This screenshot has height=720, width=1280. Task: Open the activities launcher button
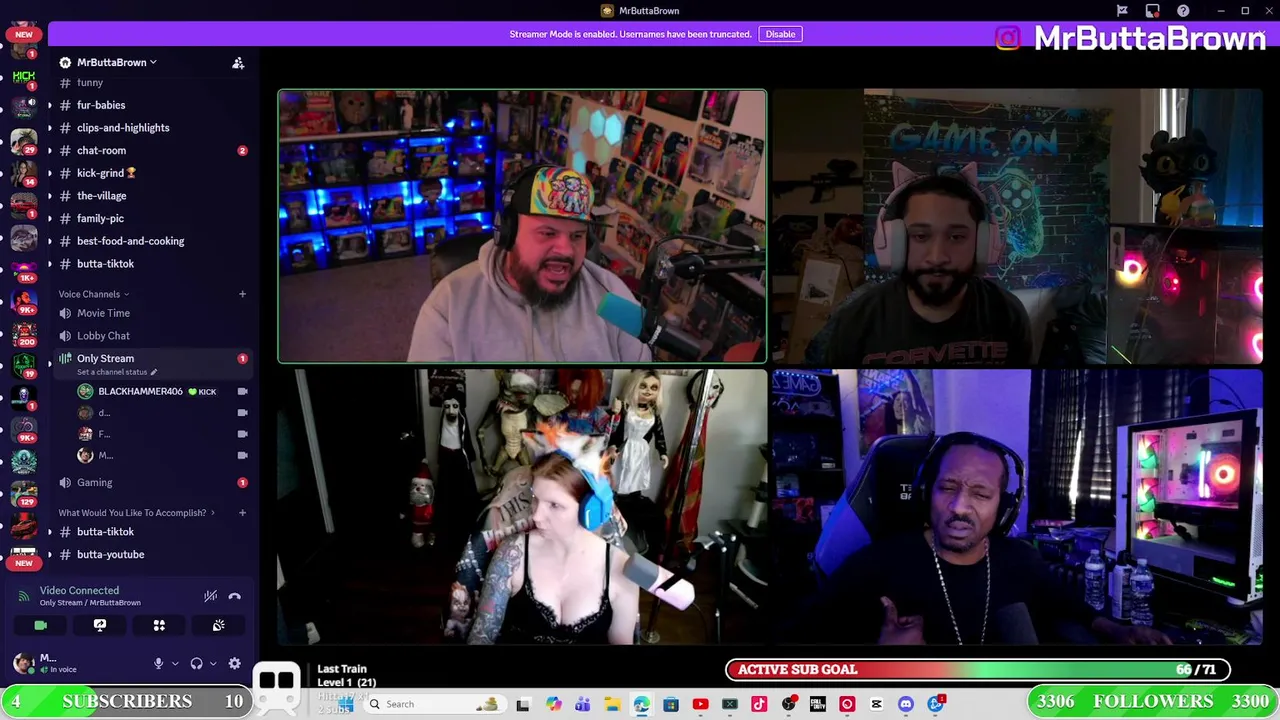[159, 625]
